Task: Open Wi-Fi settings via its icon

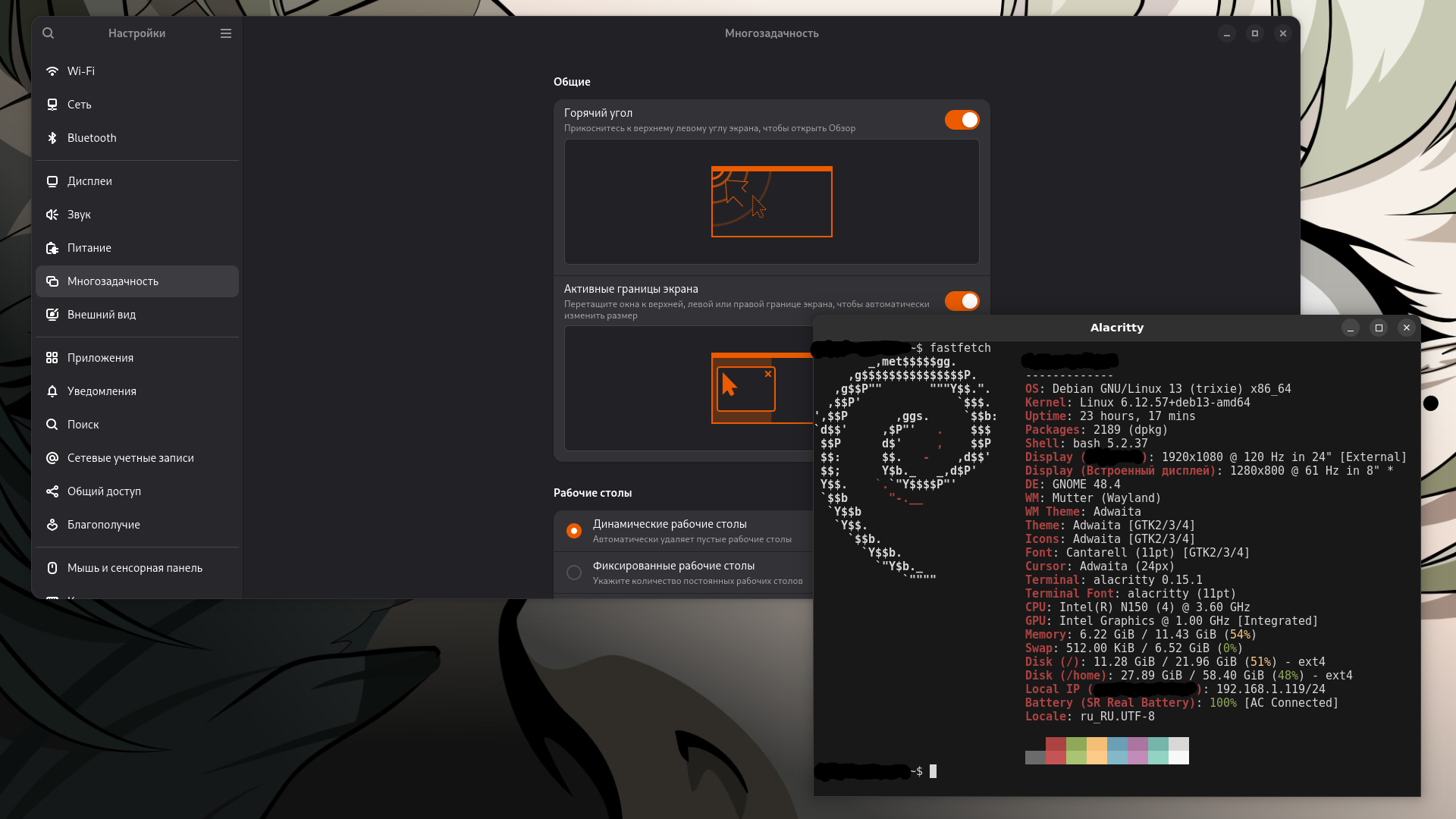Action: click(x=52, y=71)
